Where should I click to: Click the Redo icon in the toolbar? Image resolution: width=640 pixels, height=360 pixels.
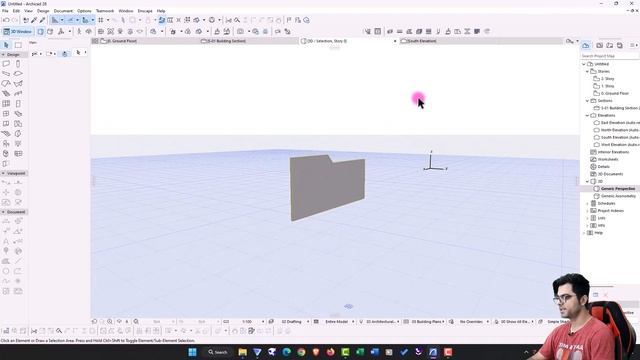[15, 20]
